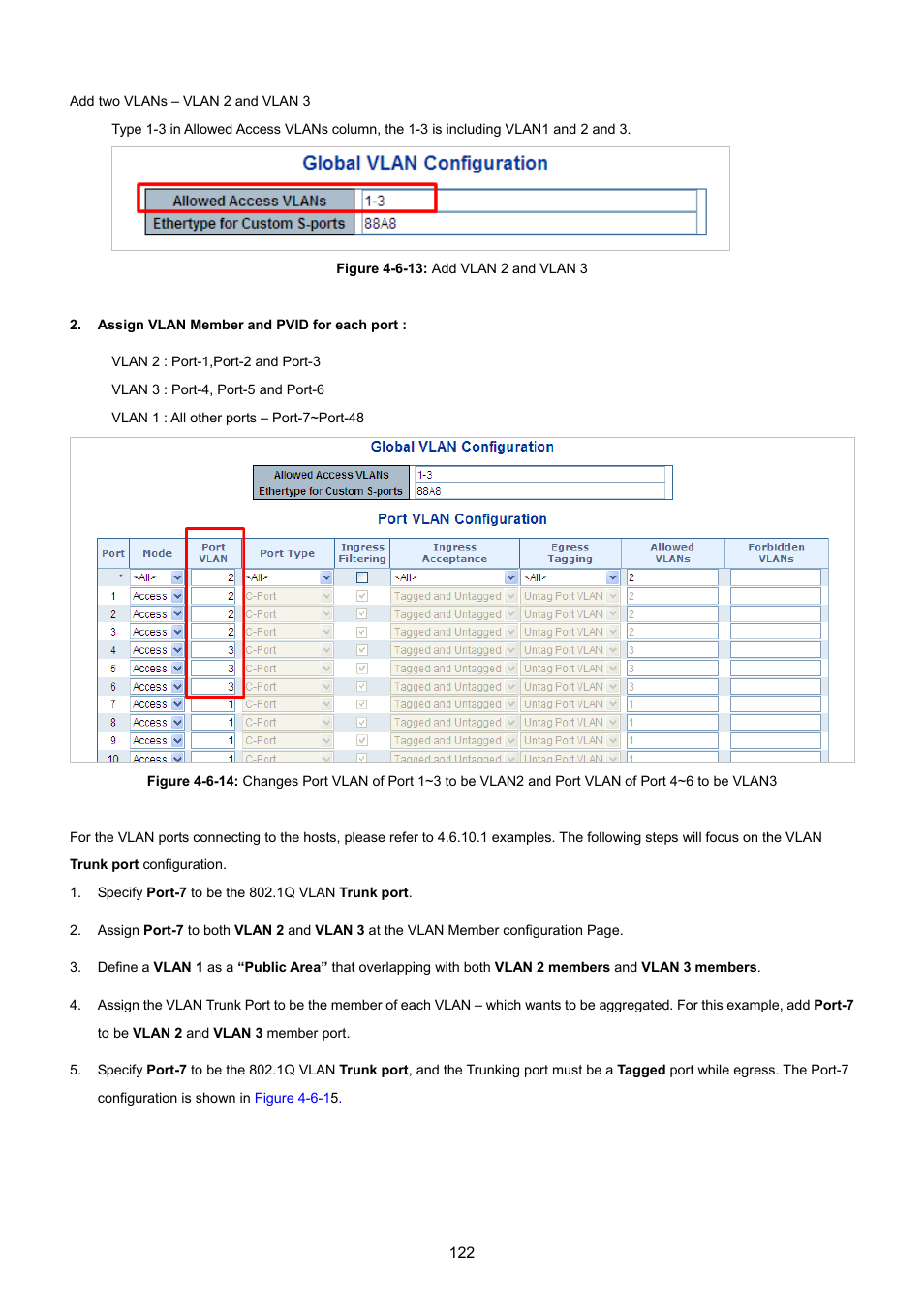Click the Port Type column header

[288, 553]
